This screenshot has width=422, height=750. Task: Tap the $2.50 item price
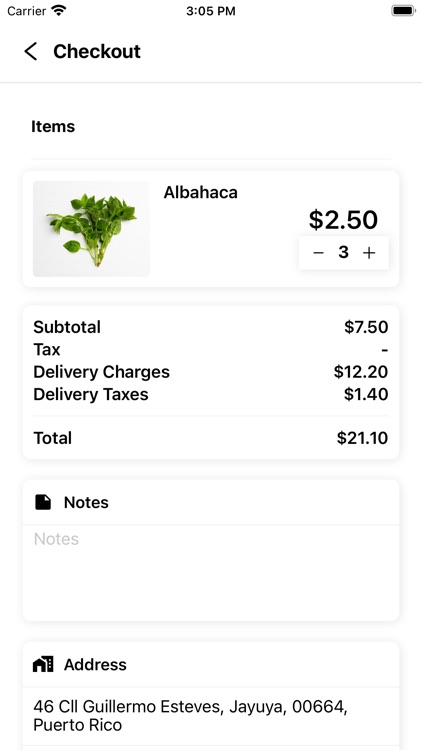point(343,220)
